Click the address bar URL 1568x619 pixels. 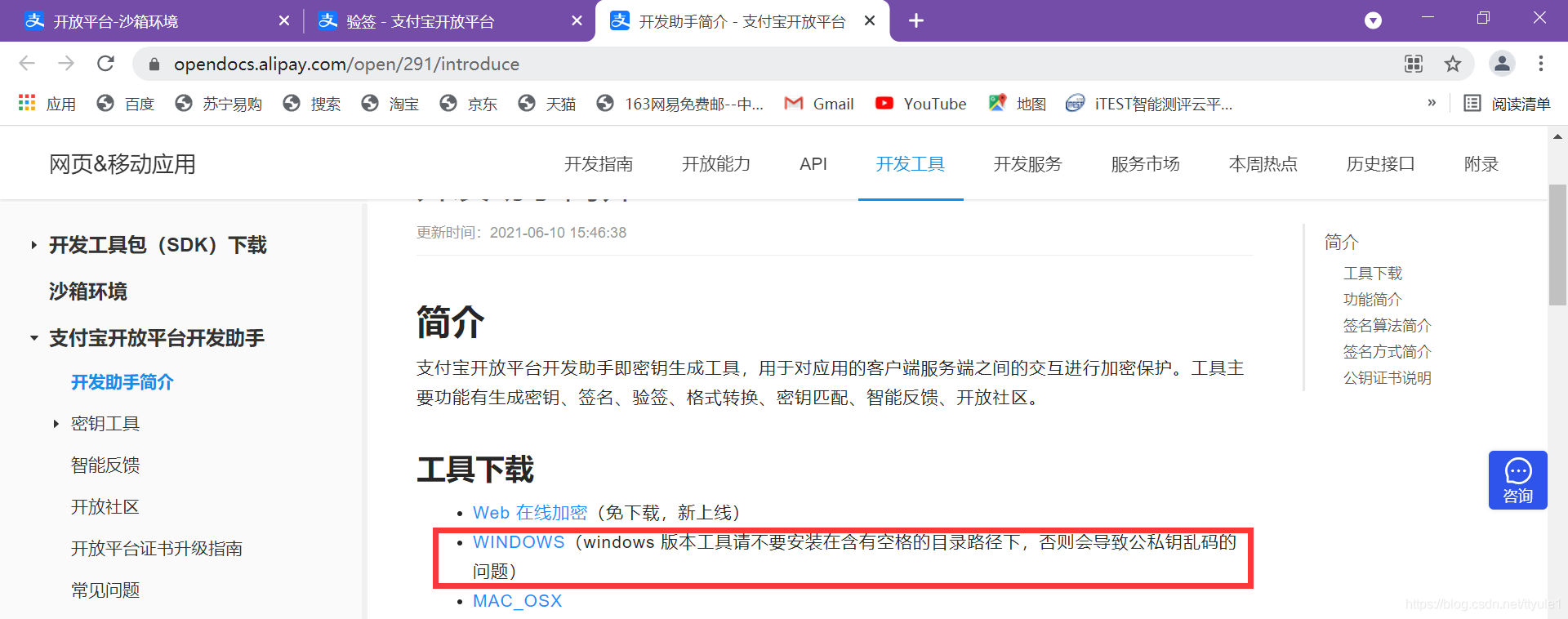pos(346,64)
